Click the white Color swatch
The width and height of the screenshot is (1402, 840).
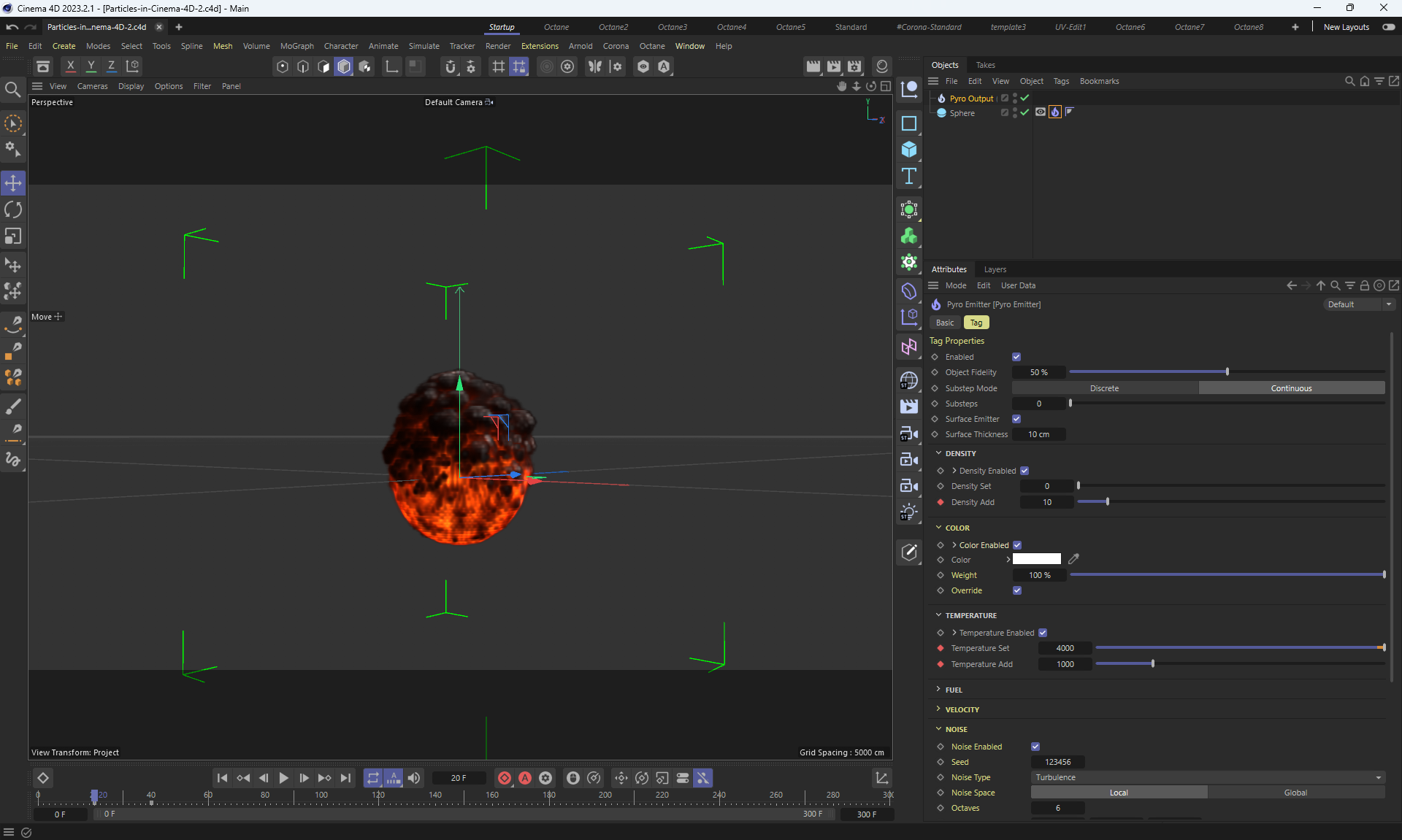(1036, 559)
